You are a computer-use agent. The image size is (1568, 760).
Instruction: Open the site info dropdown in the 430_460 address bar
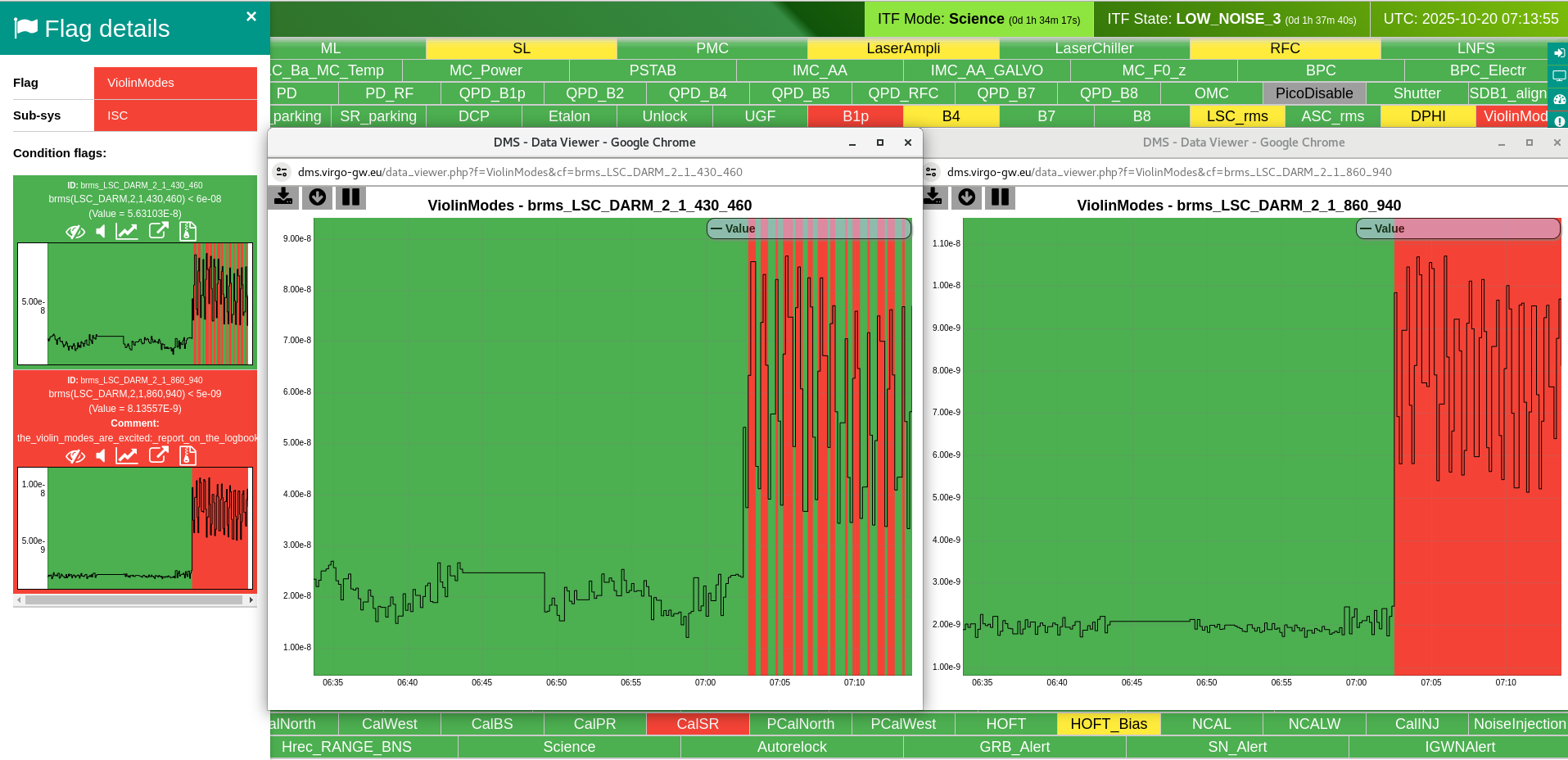tap(282, 172)
